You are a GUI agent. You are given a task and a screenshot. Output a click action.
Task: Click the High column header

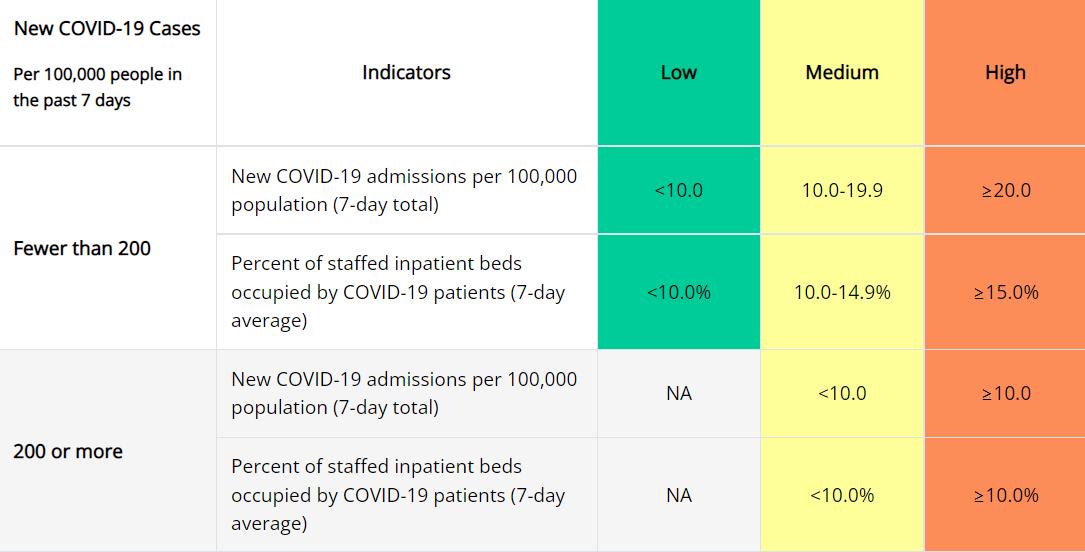tap(1005, 73)
